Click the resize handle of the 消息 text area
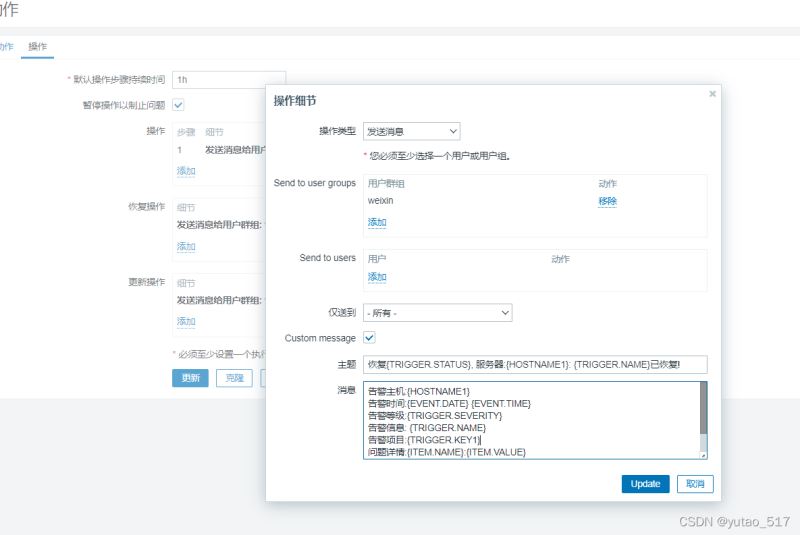This screenshot has height=535, width=800. pos(703,455)
